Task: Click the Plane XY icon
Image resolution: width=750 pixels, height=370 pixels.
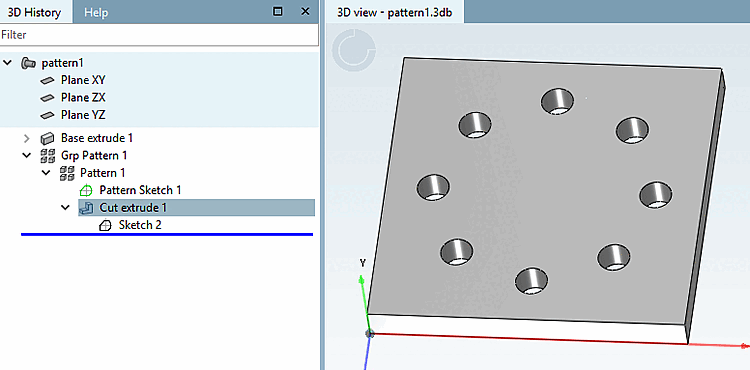Action: click(x=48, y=81)
